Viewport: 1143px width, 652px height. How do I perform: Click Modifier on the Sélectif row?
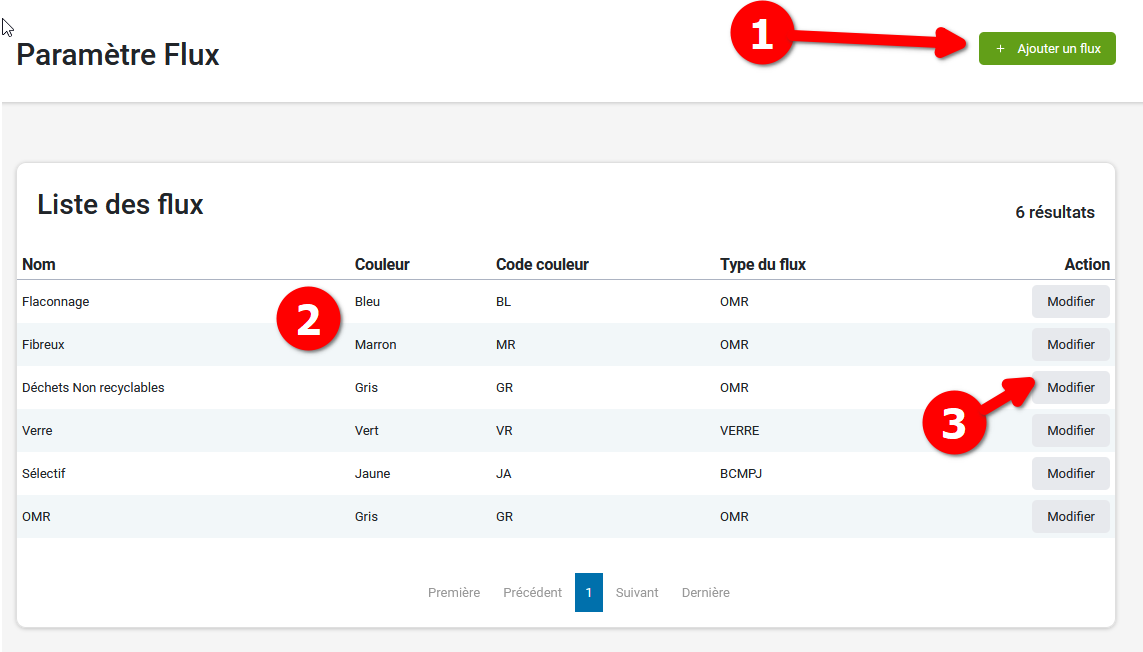1070,474
